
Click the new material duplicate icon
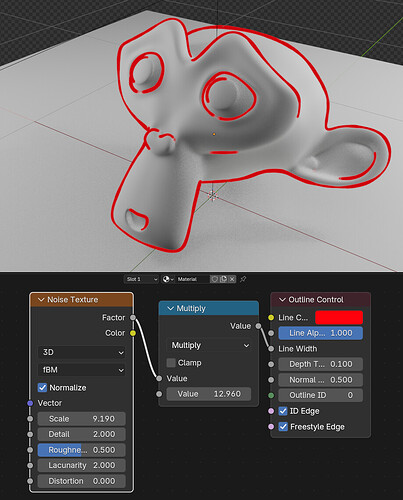click(x=223, y=279)
